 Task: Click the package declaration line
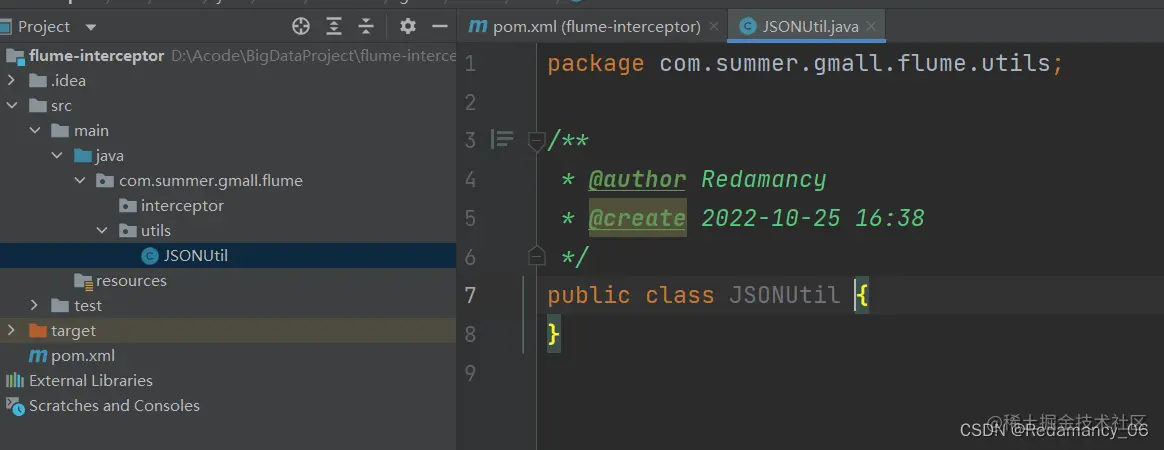click(x=805, y=64)
